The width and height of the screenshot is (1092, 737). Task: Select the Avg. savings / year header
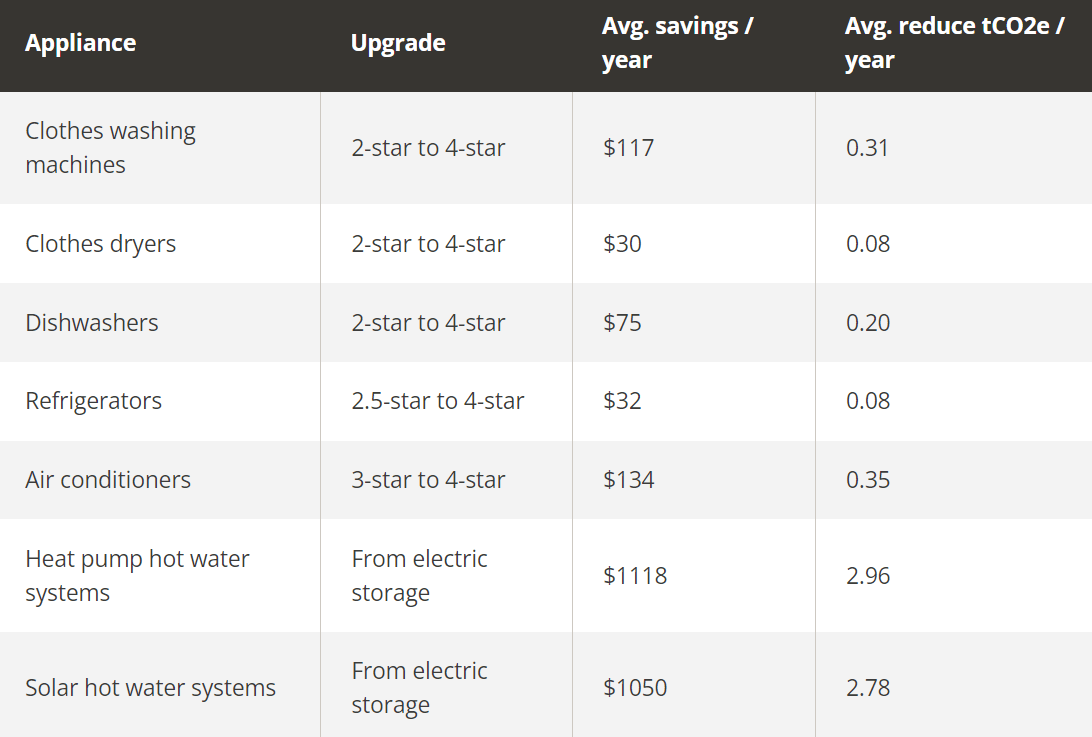click(x=677, y=43)
